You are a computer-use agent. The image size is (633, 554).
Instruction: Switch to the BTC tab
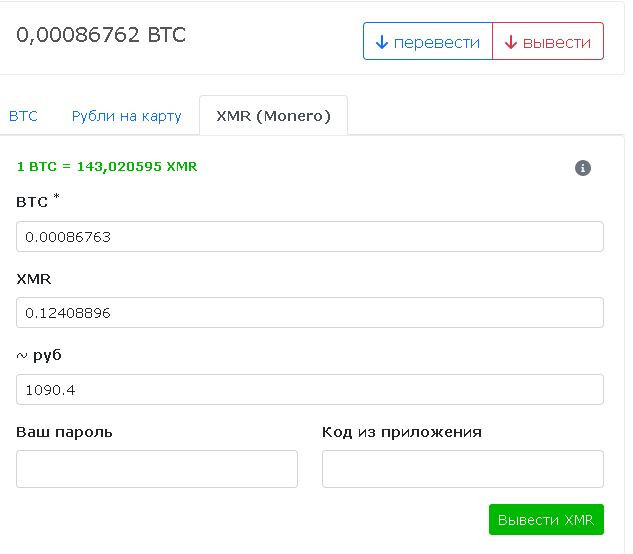tap(23, 116)
